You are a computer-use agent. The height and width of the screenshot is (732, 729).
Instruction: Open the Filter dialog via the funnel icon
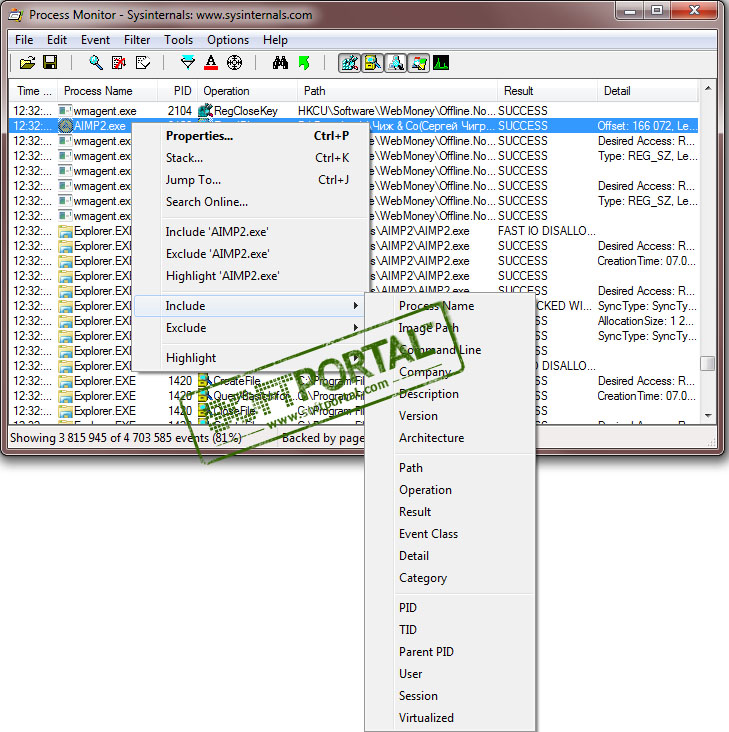pyautogui.click(x=188, y=63)
